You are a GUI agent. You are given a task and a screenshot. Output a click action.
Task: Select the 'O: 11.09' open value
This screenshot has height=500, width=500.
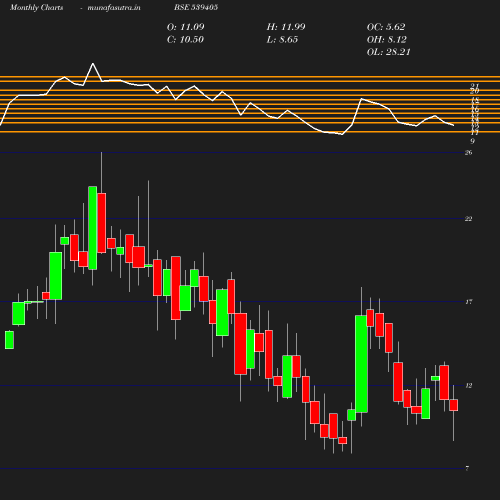[x=185, y=27]
